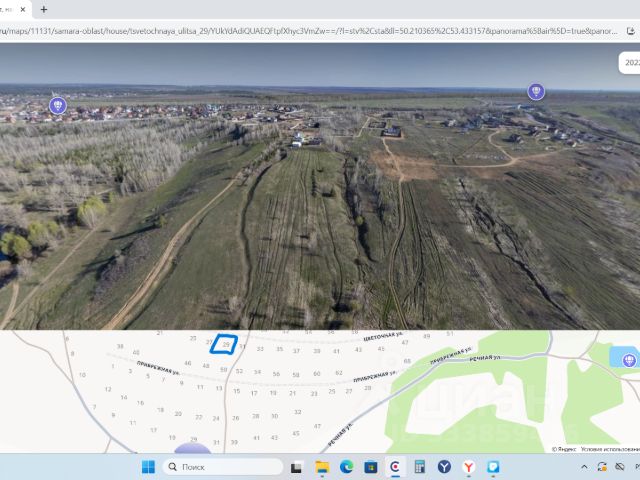Launch Microsoft Edge from the taskbar
The width and height of the screenshot is (640, 480).
(347, 467)
